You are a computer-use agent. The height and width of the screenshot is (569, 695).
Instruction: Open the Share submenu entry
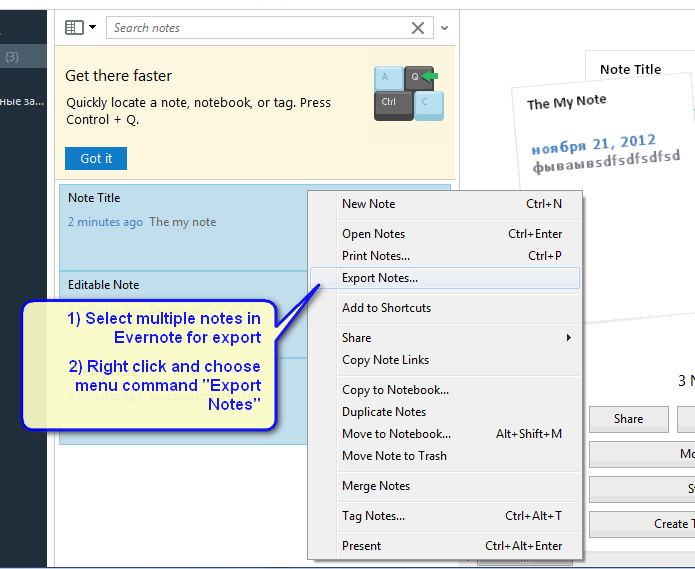(x=445, y=338)
